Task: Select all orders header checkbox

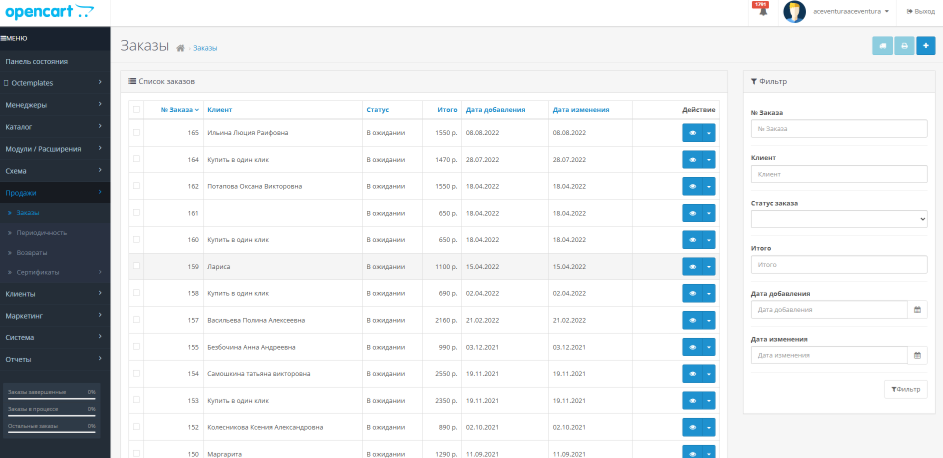Action: click(137, 109)
